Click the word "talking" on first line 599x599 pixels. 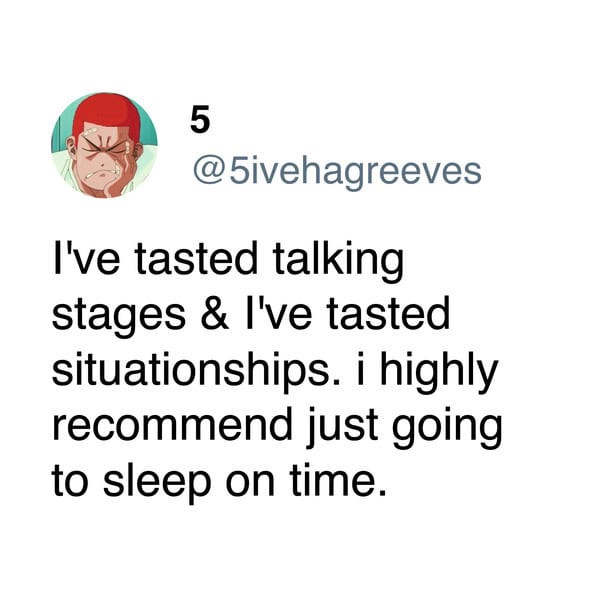pyautogui.click(x=338, y=260)
